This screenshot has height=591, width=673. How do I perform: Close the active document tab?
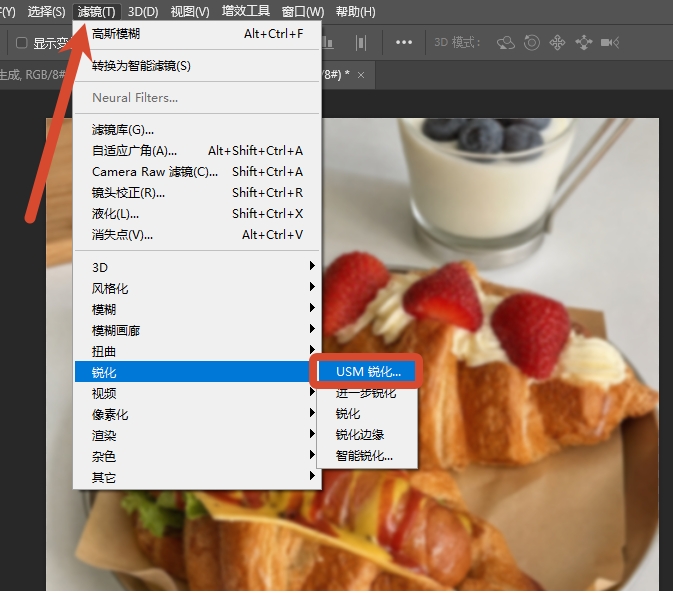point(361,75)
